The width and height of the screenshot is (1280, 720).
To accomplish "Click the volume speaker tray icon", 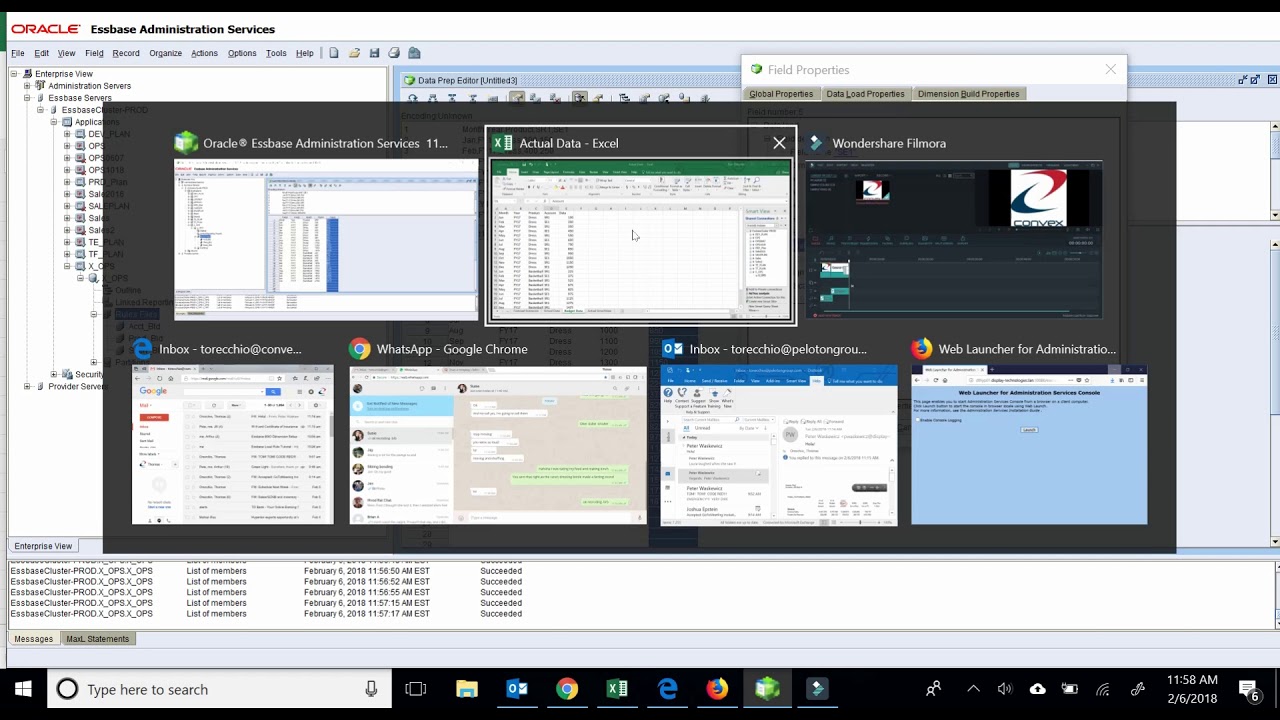I will tap(1005, 689).
